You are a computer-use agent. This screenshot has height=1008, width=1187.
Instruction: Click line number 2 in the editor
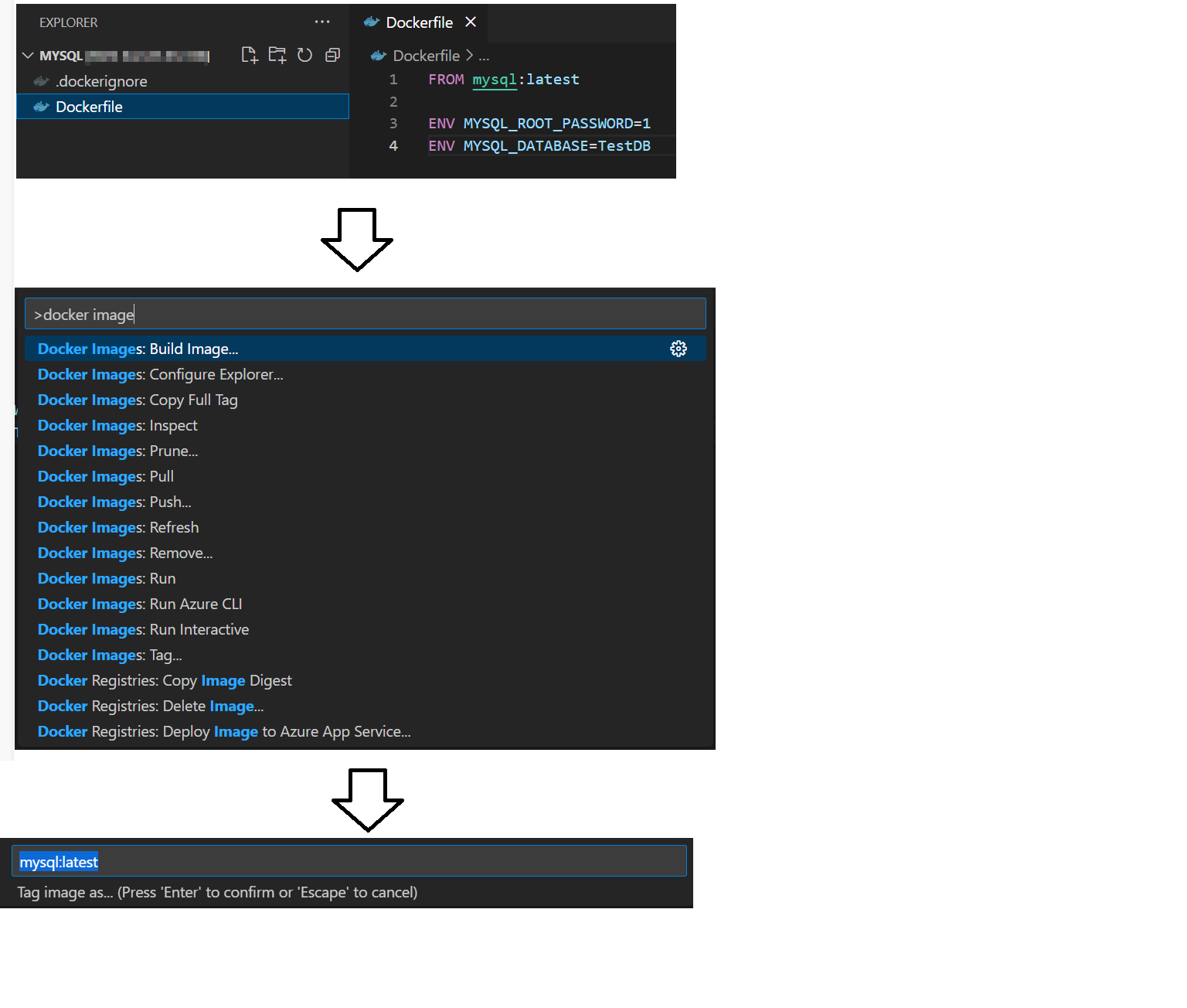[x=393, y=102]
